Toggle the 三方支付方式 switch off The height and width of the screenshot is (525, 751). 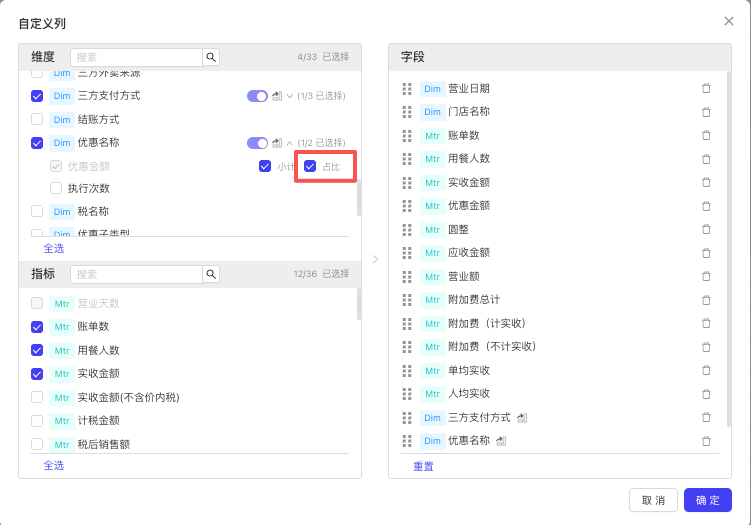(257, 96)
